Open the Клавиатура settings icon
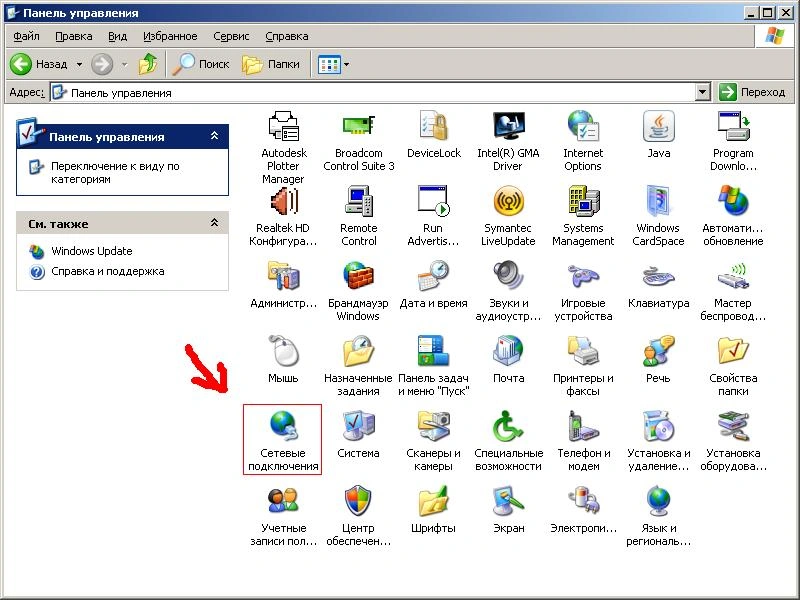 pyautogui.click(x=658, y=276)
